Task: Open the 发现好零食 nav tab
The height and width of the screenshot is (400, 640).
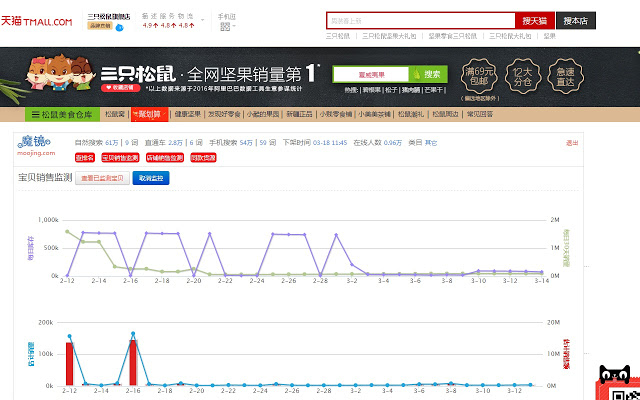Action: coord(224,114)
